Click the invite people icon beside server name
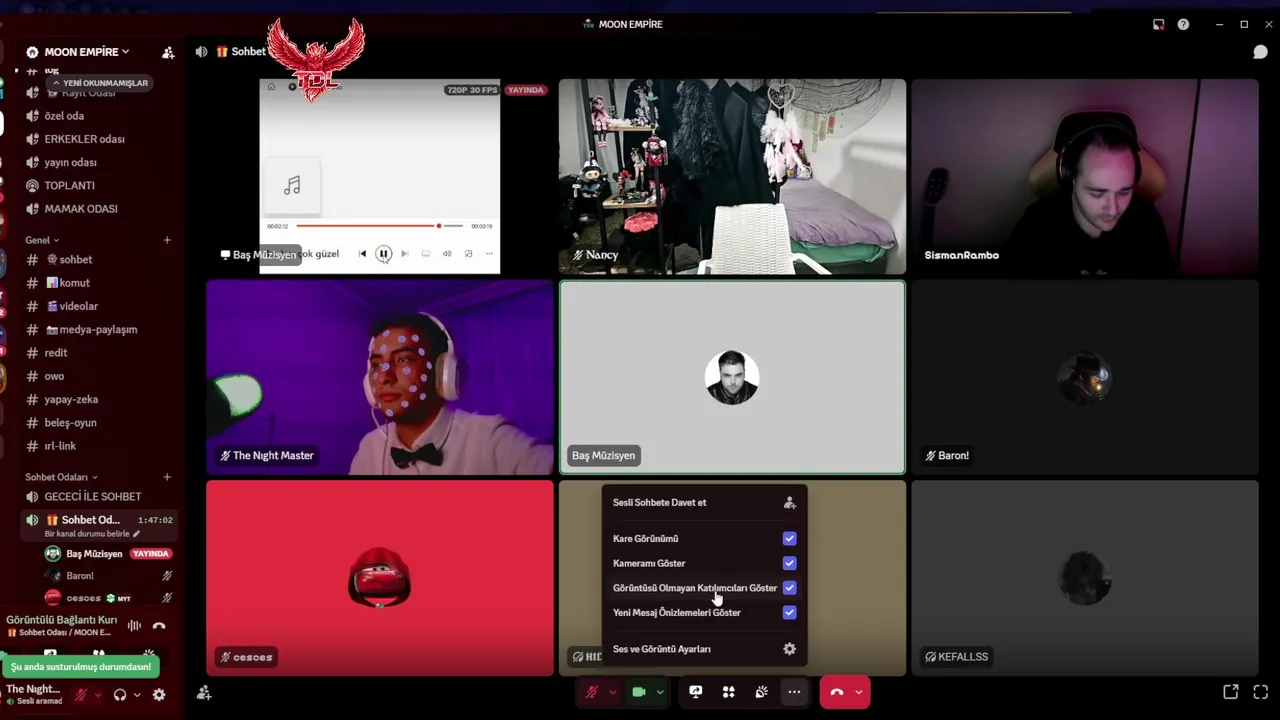This screenshot has width=1280, height=720. (168, 52)
